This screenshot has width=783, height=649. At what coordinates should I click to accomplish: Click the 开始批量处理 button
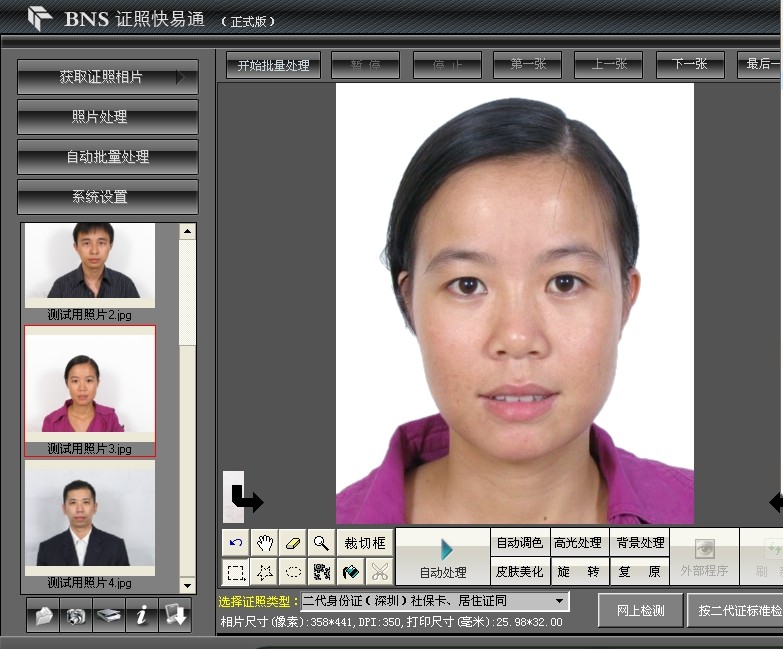click(273, 66)
